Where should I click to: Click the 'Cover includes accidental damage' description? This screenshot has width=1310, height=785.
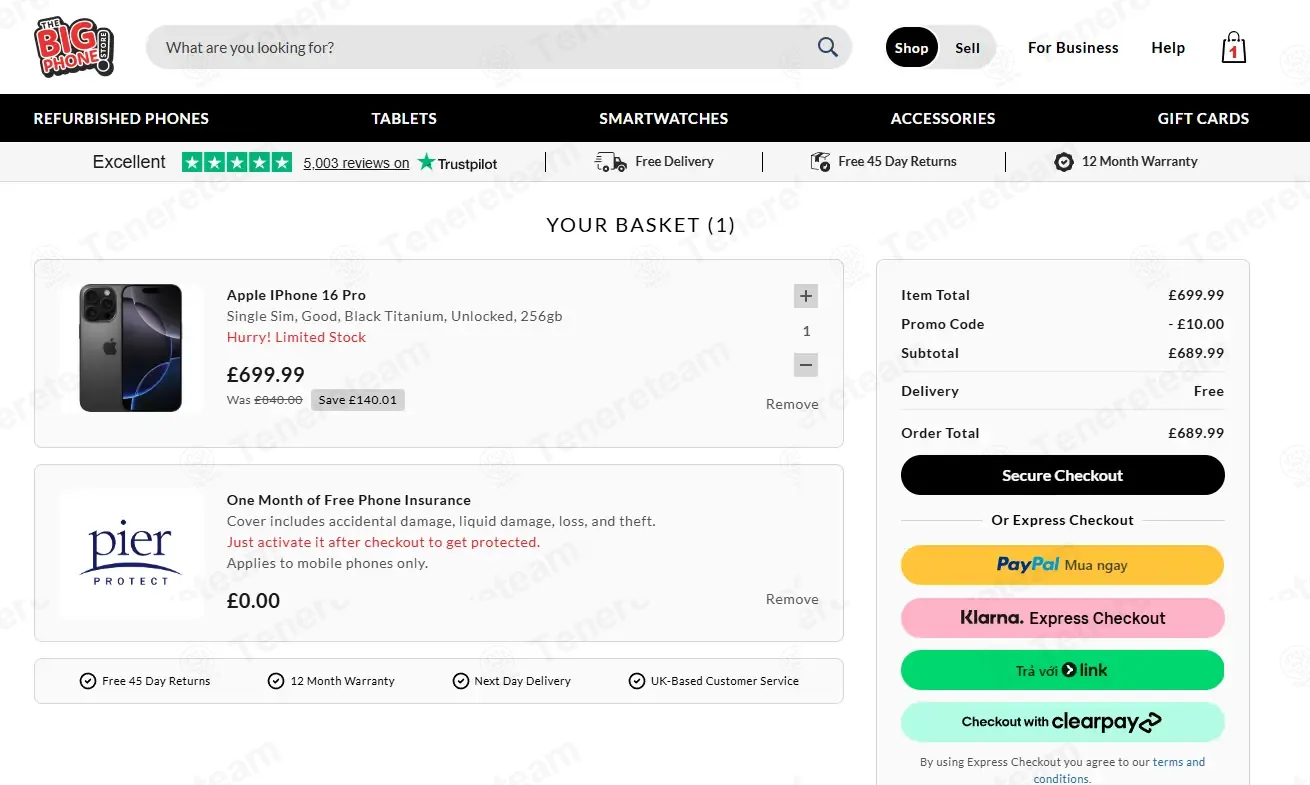(441, 521)
